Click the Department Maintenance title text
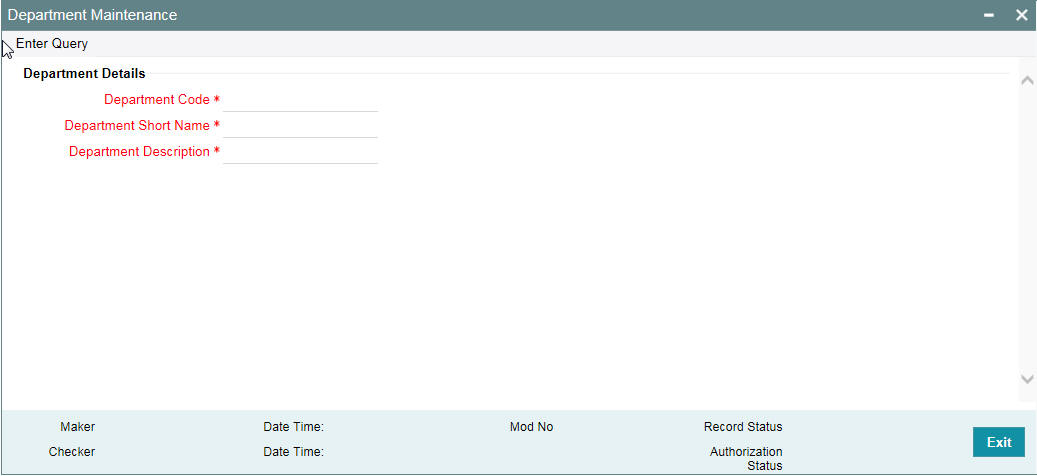The image size is (1037, 476). [92, 15]
